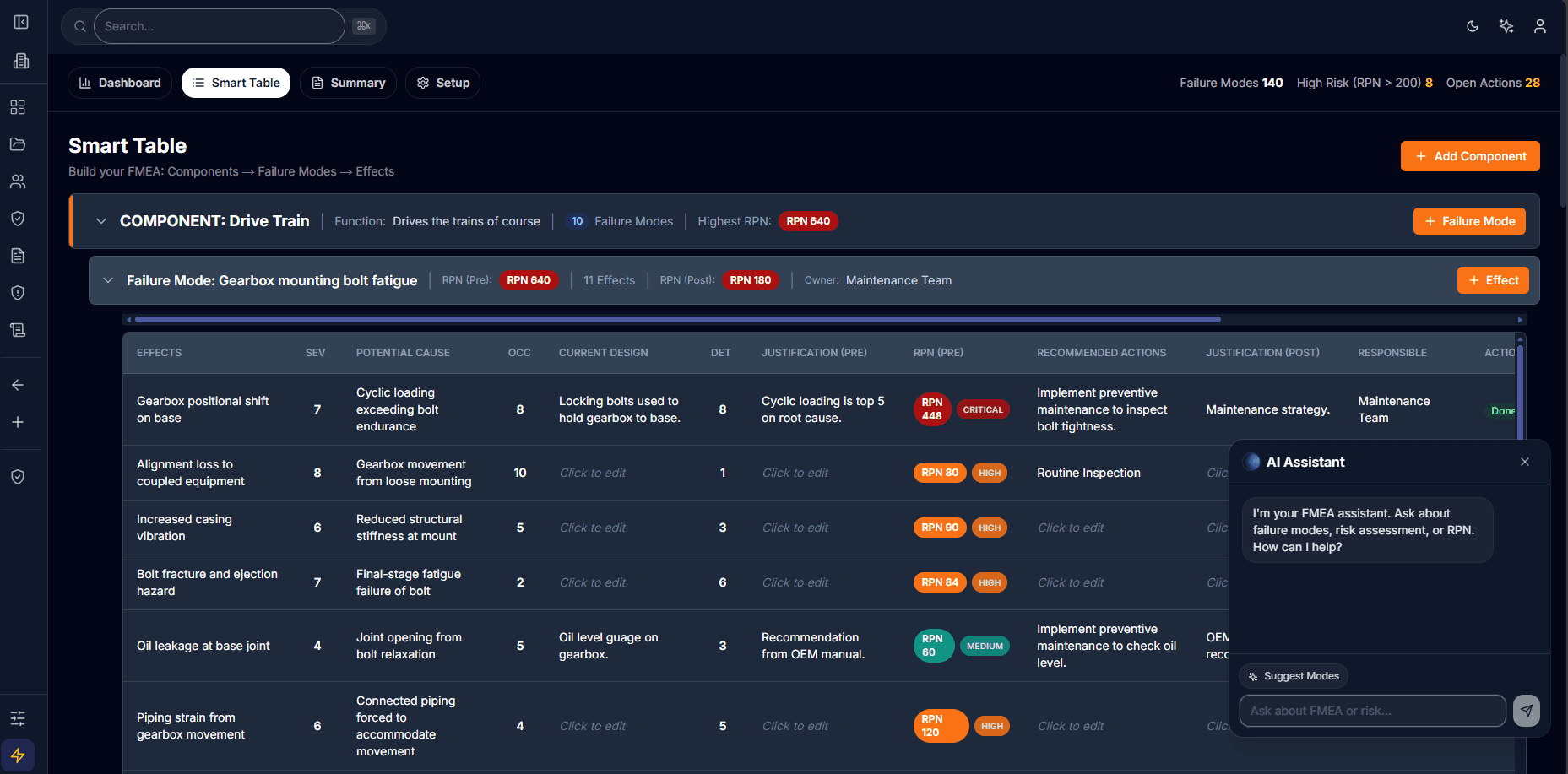Close the AI Assistant panel
Viewport: 1568px width, 774px height.
pyautogui.click(x=1525, y=462)
